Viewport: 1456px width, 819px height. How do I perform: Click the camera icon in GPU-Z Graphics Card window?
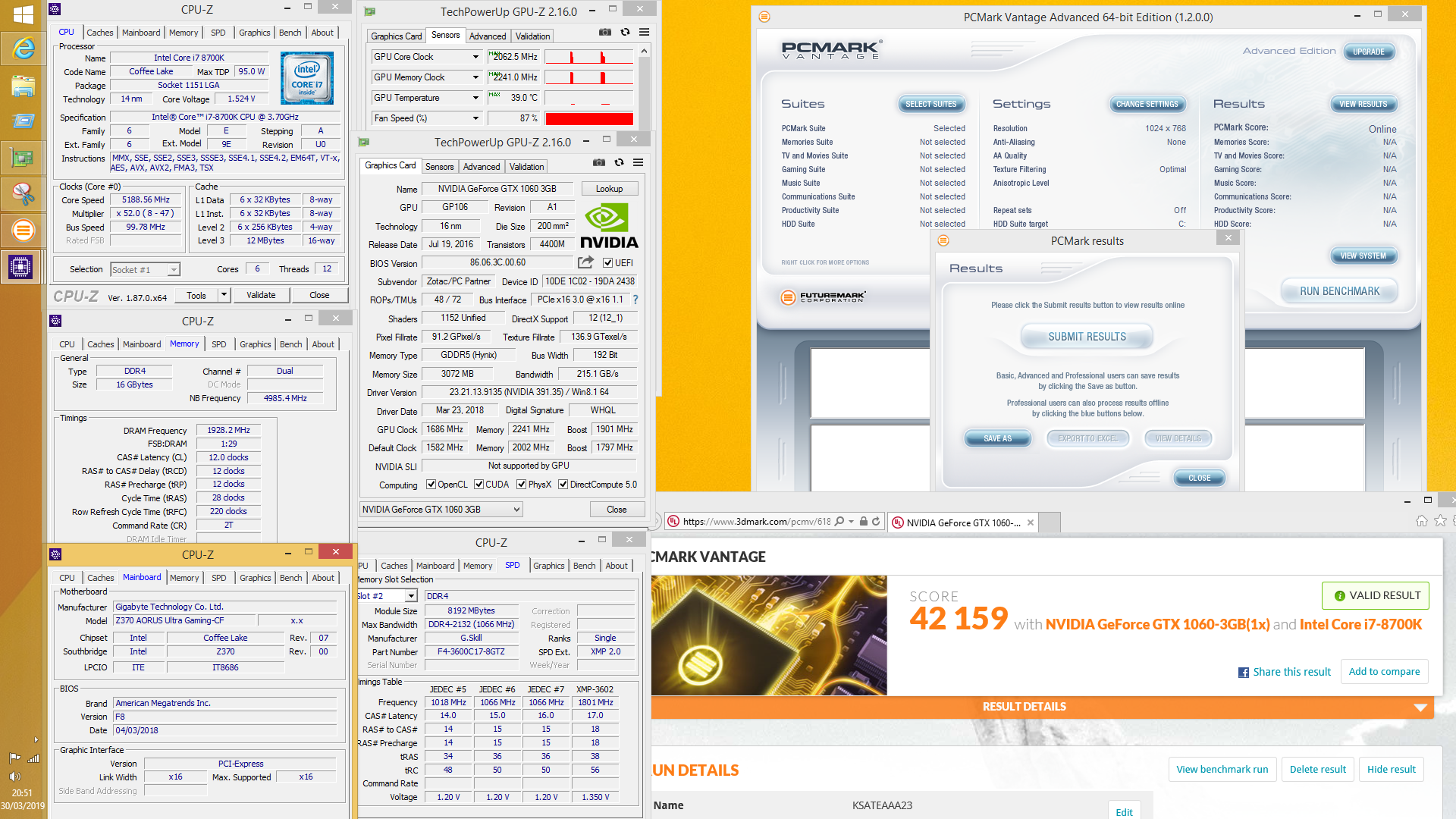[598, 162]
